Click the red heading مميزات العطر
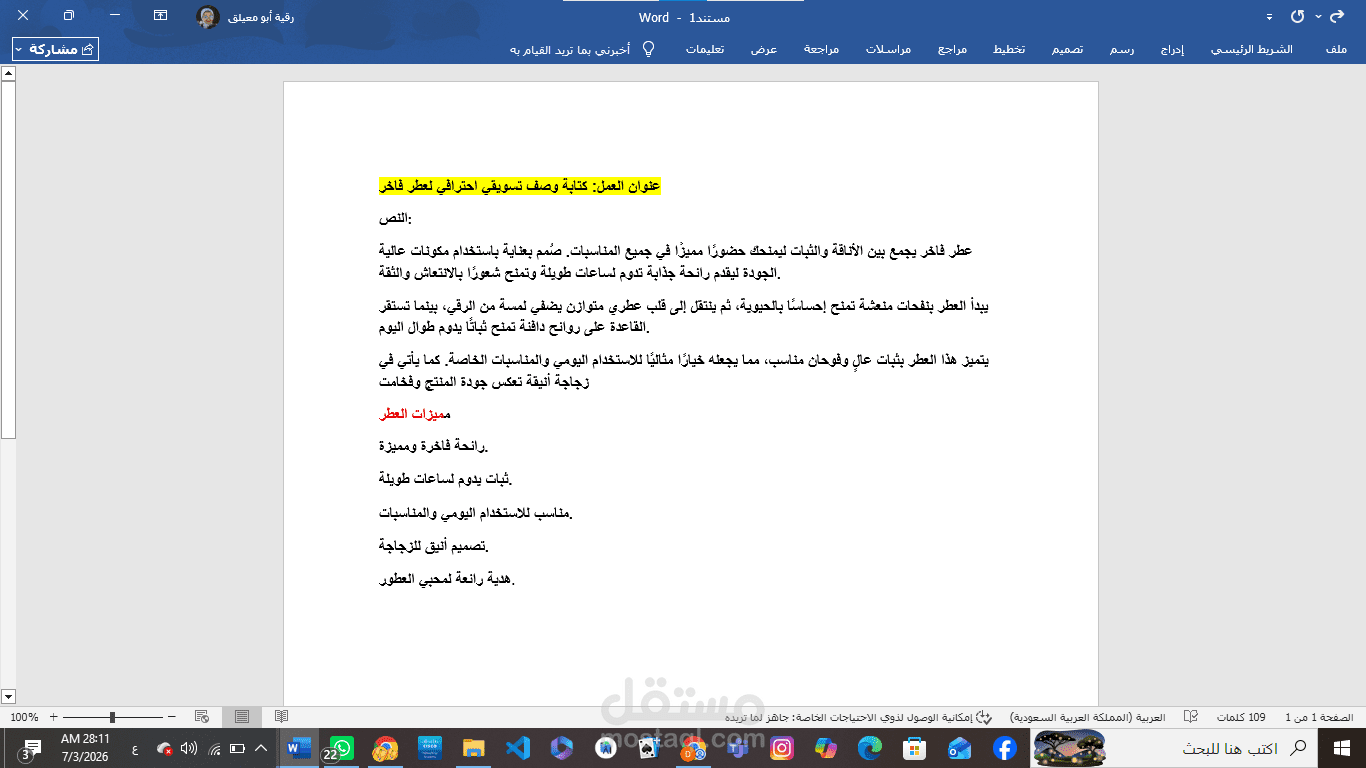This screenshot has height=768, width=1366. click(x=415, y=413)
